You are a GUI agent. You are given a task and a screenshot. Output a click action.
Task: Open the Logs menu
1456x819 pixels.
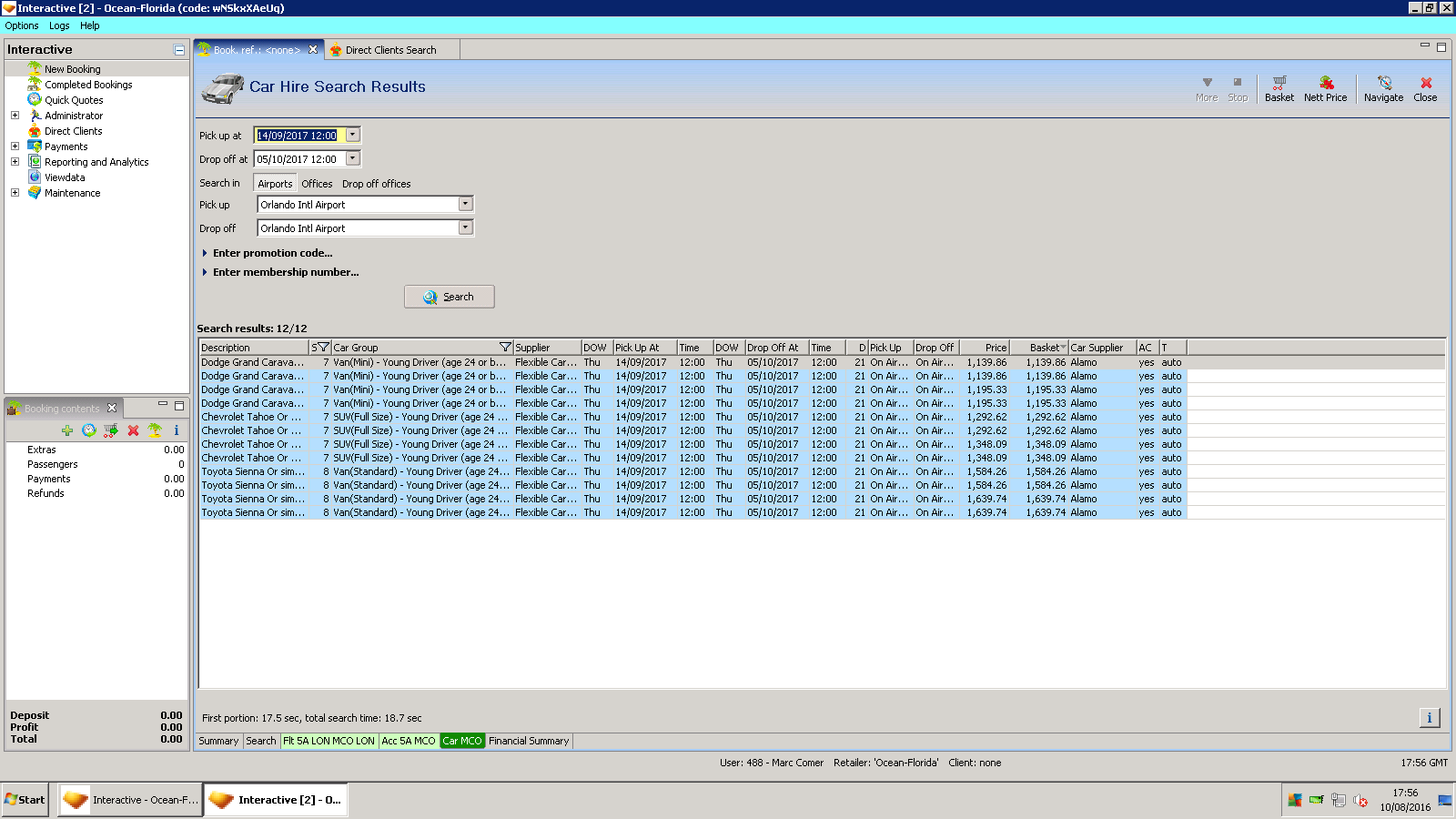[x=59, y=25]
